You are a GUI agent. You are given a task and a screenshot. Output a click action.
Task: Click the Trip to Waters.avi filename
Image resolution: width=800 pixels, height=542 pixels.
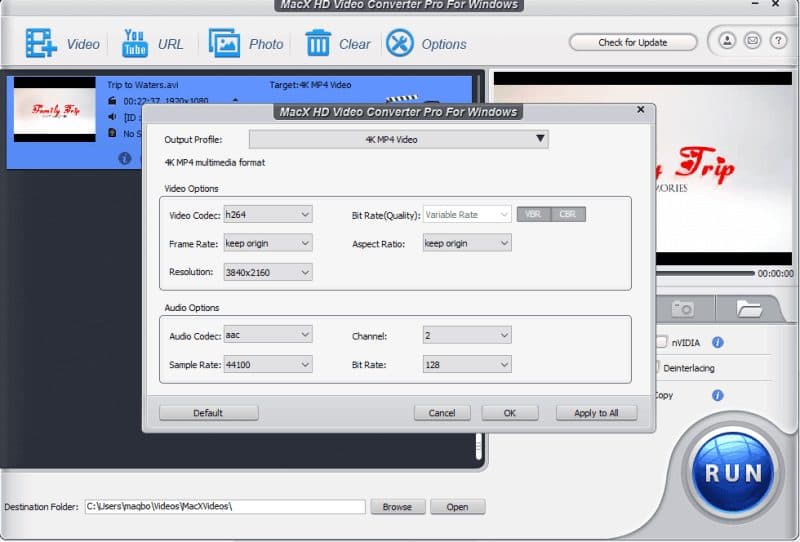point(142,85)
